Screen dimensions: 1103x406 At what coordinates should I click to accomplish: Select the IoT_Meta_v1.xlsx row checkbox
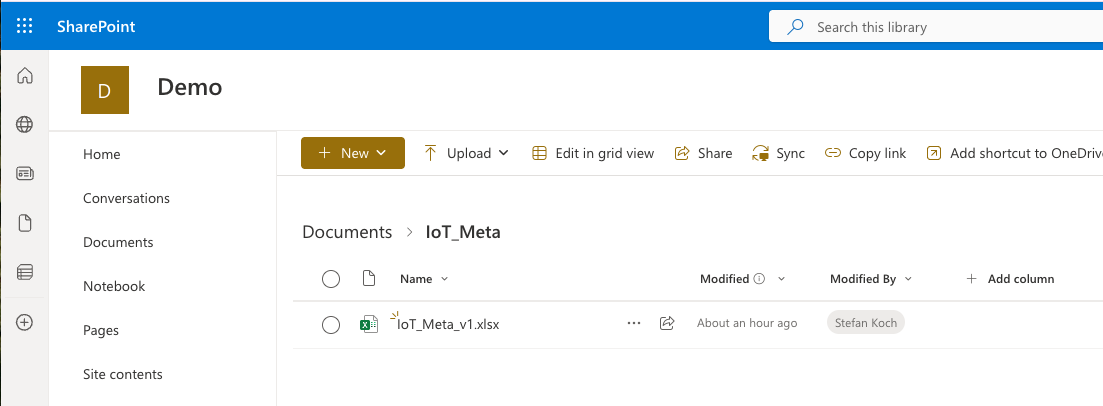[x=331, y=324]
